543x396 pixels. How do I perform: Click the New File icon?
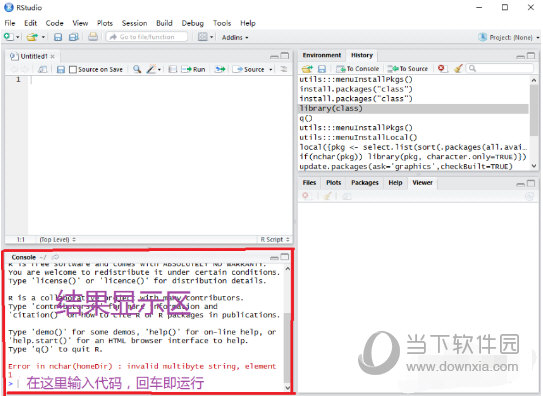coord(8,37)
